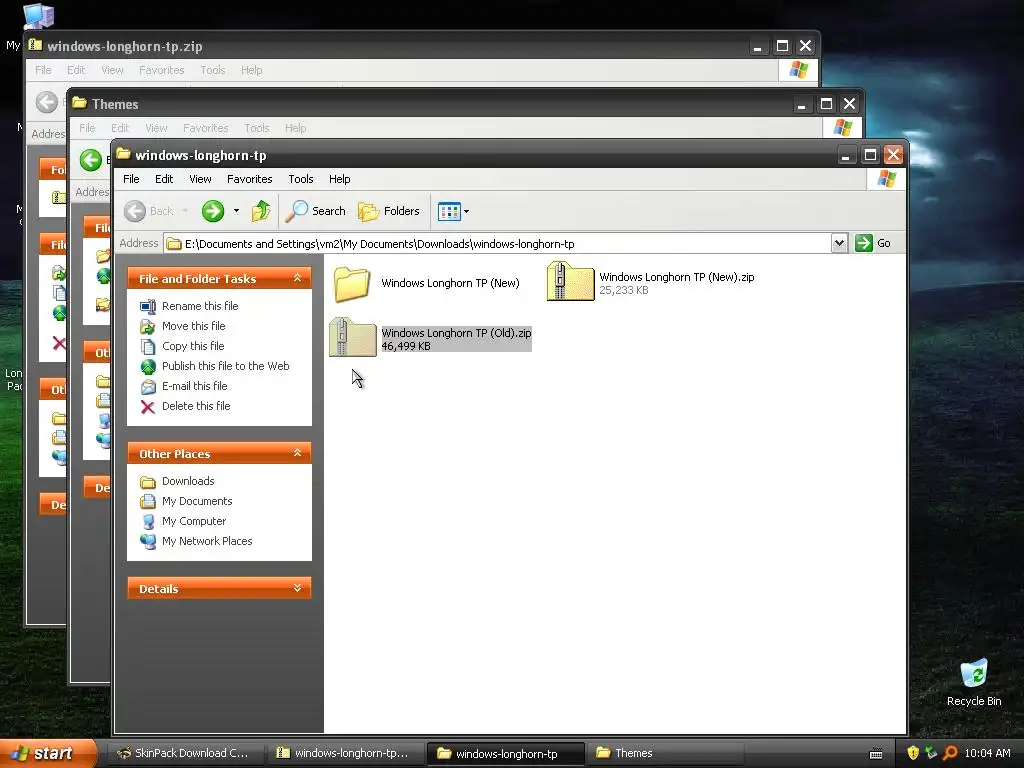Open File menu in Themes window
Image resolution: width=1024 pixels, height=768 pixels.
click(x=88, y=128)
